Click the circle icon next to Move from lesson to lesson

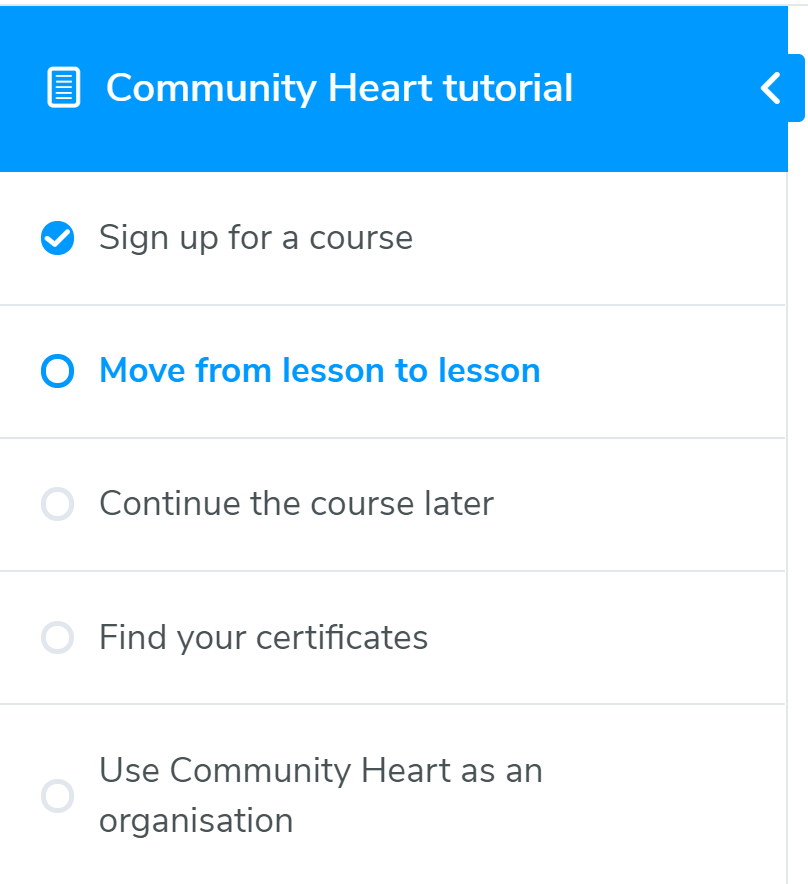click(x=57, y=371)
